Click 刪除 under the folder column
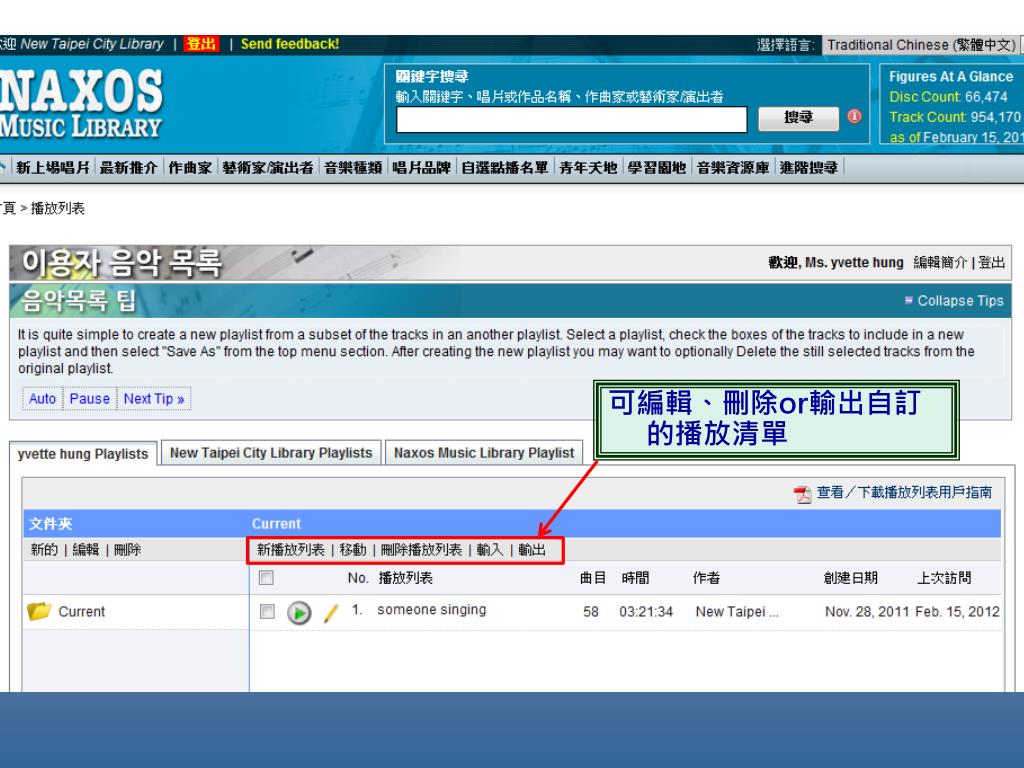The height and width of the screenshot is (768, 1024). click(127, 550)
